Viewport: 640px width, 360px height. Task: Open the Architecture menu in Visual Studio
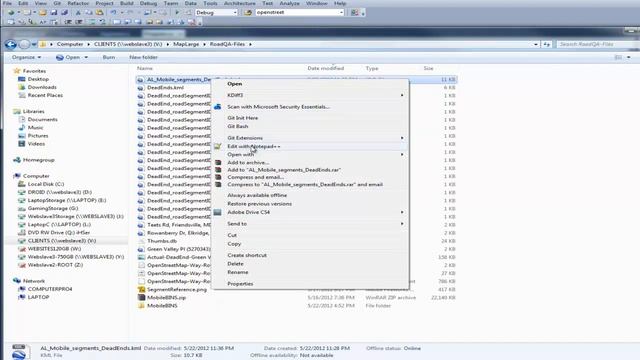click(240, 3)
